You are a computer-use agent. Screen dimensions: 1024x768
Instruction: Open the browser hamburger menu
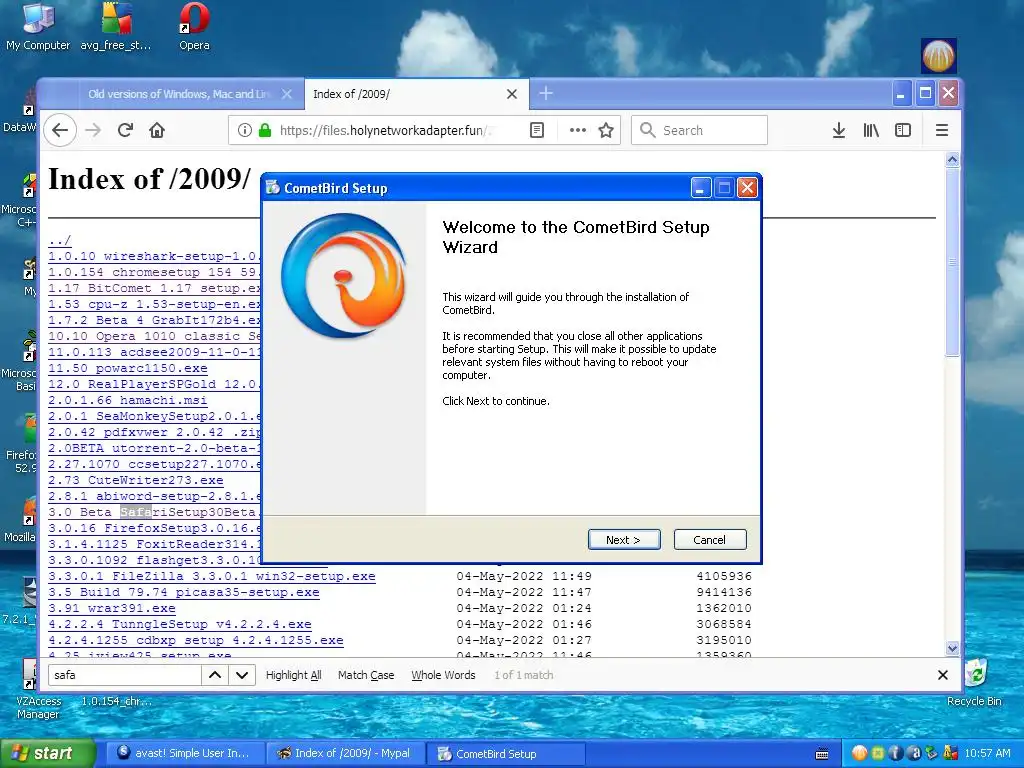tap(942, 130)
